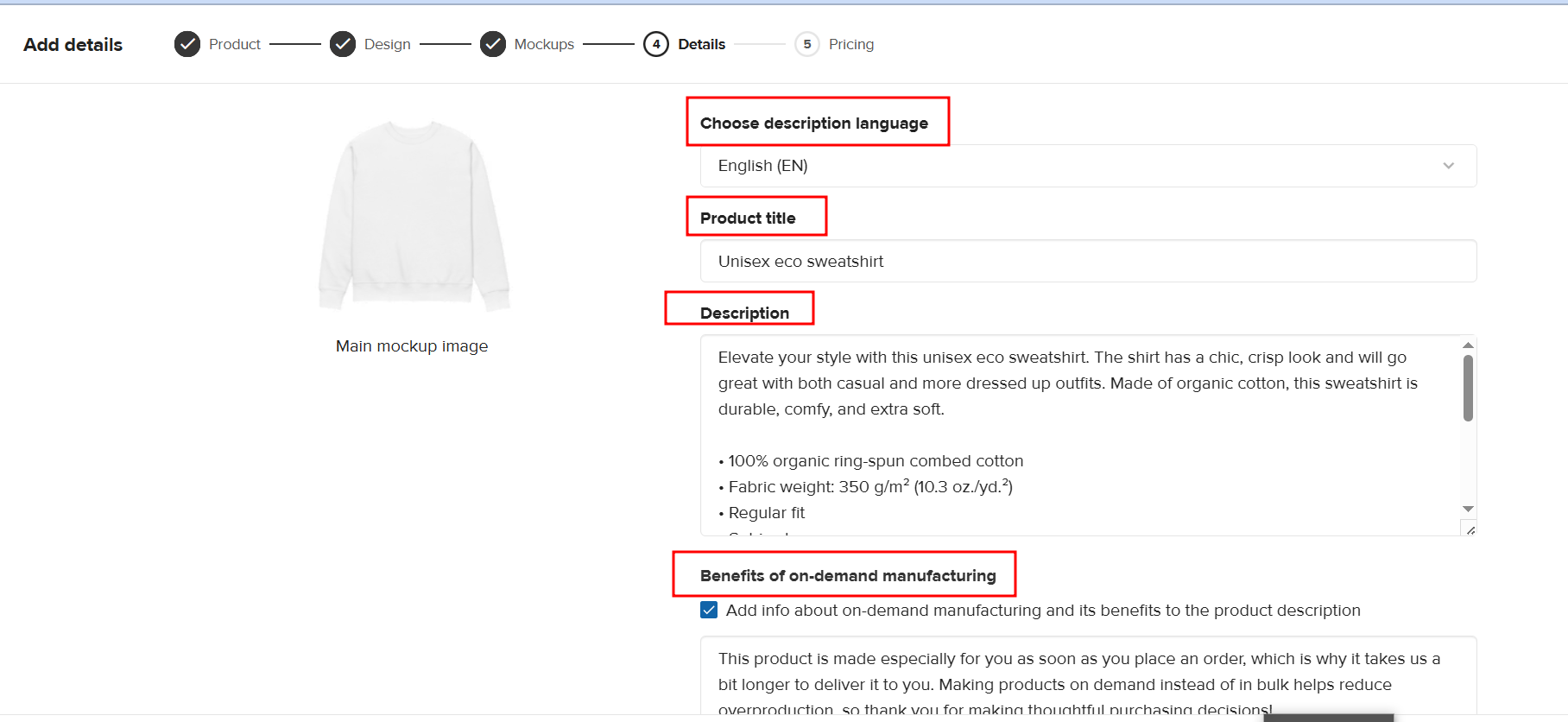1568x722 pixels.
Task: Return to the Design step label
Action: click(x=387, y=44)
